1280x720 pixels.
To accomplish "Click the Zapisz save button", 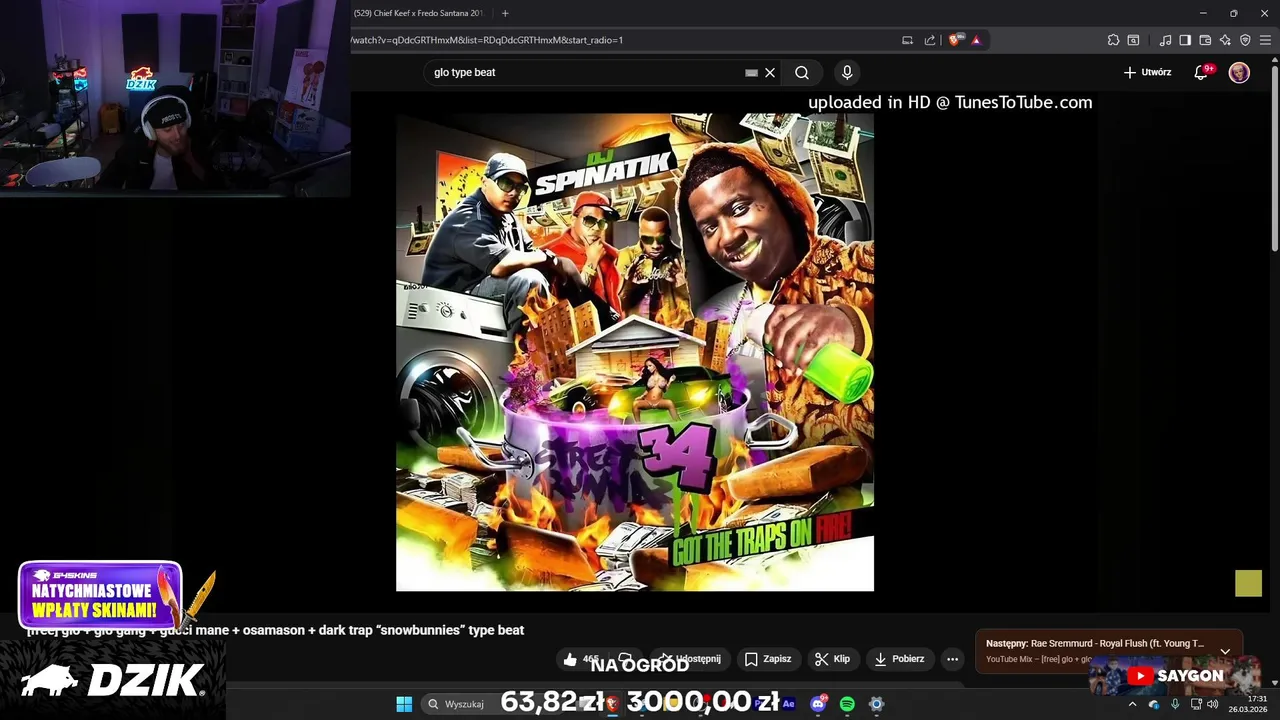I will (767, 659).
